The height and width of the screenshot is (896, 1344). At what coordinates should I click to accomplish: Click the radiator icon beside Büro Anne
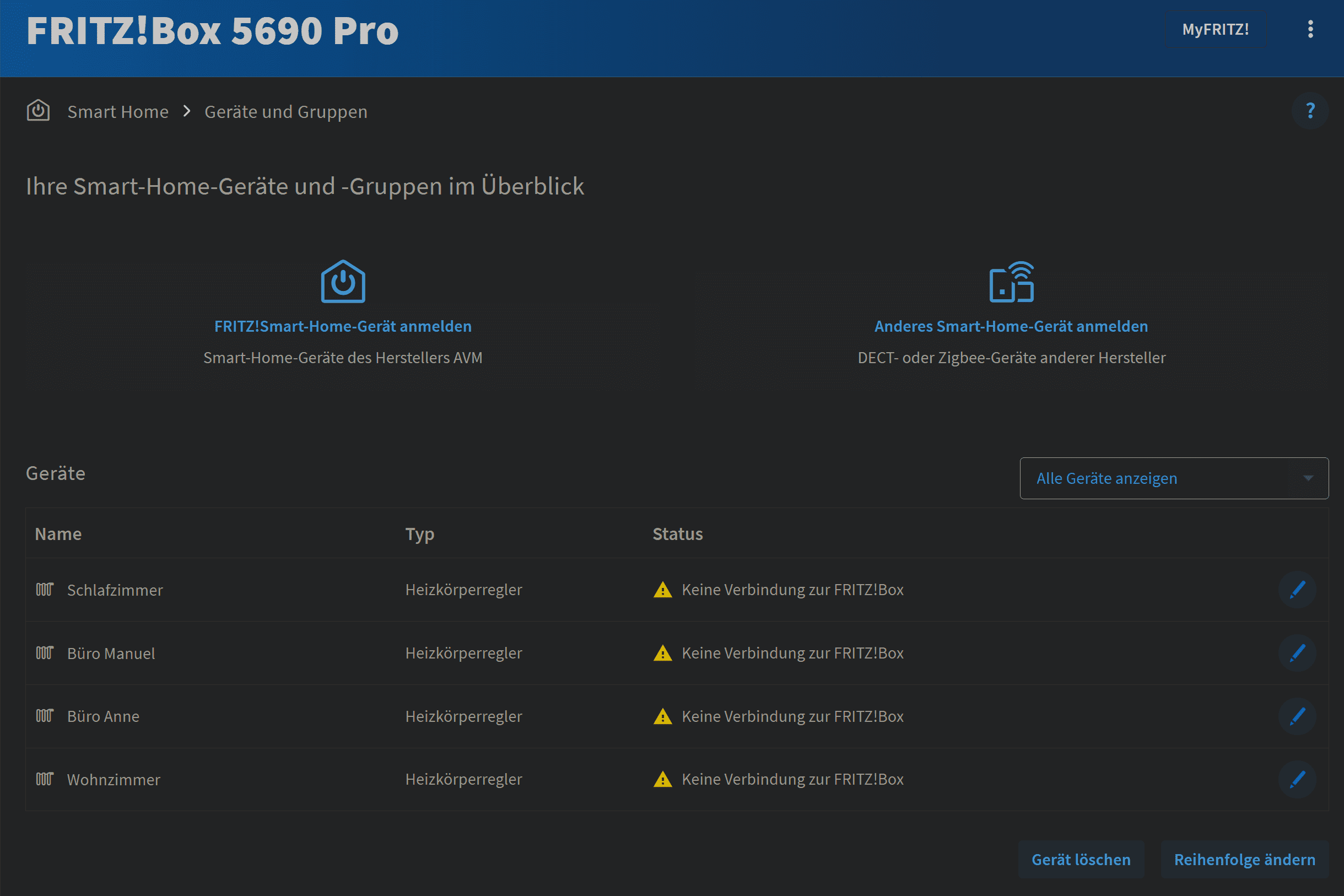tap(45, 715)
